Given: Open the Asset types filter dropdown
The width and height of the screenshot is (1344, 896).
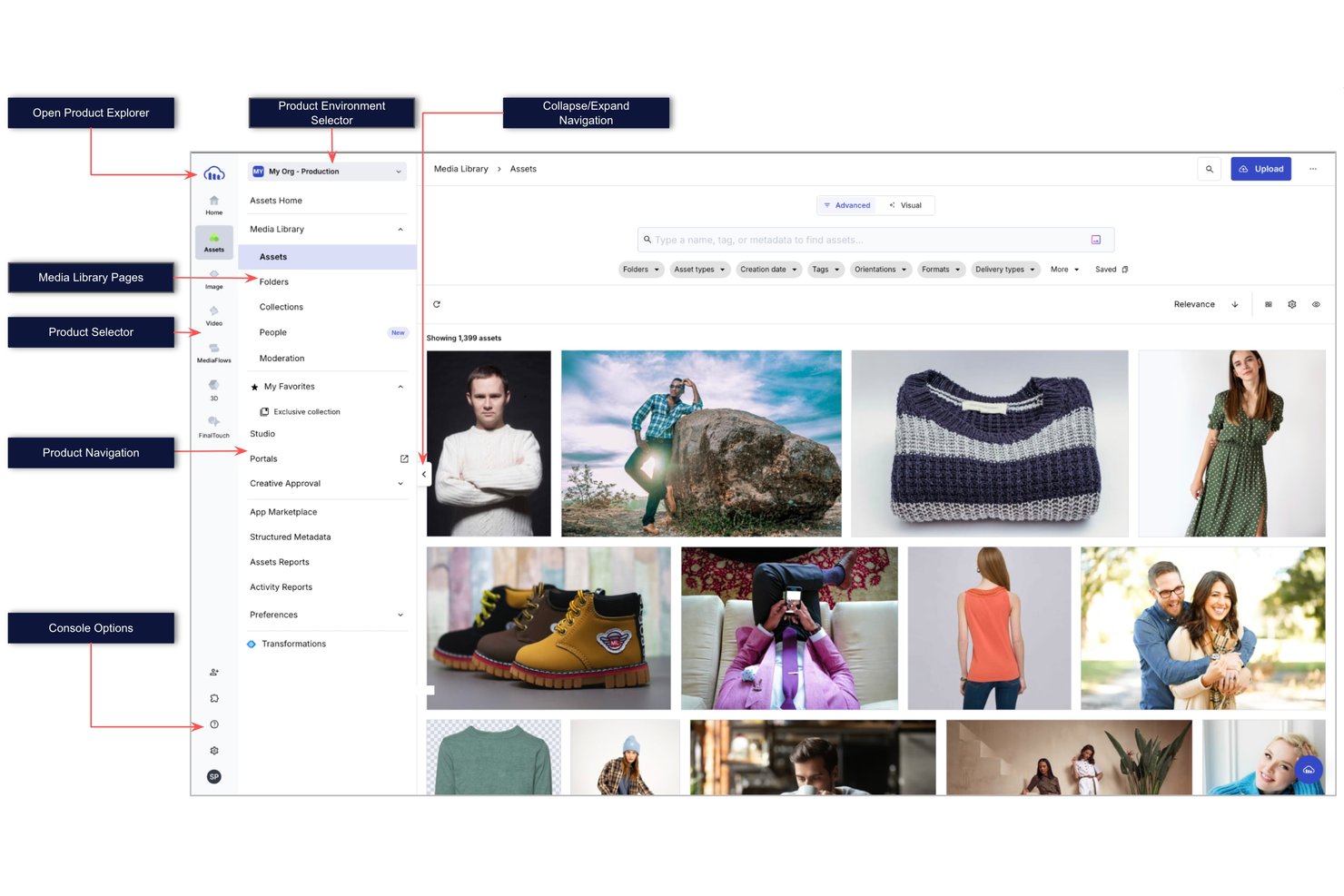Looking at the screenshot, I should click(x=699, y=270).
